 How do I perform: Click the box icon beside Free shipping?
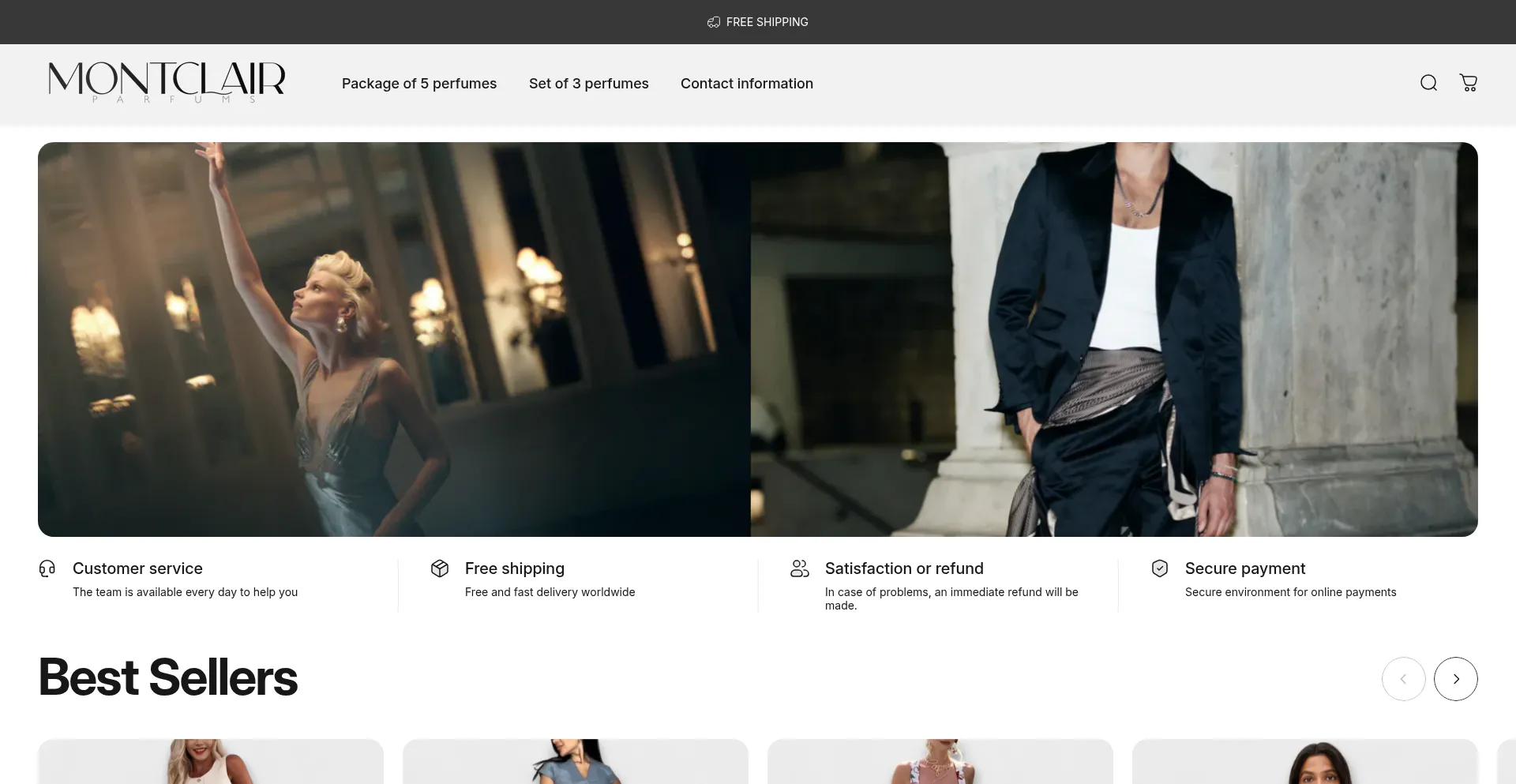point(440,568)
